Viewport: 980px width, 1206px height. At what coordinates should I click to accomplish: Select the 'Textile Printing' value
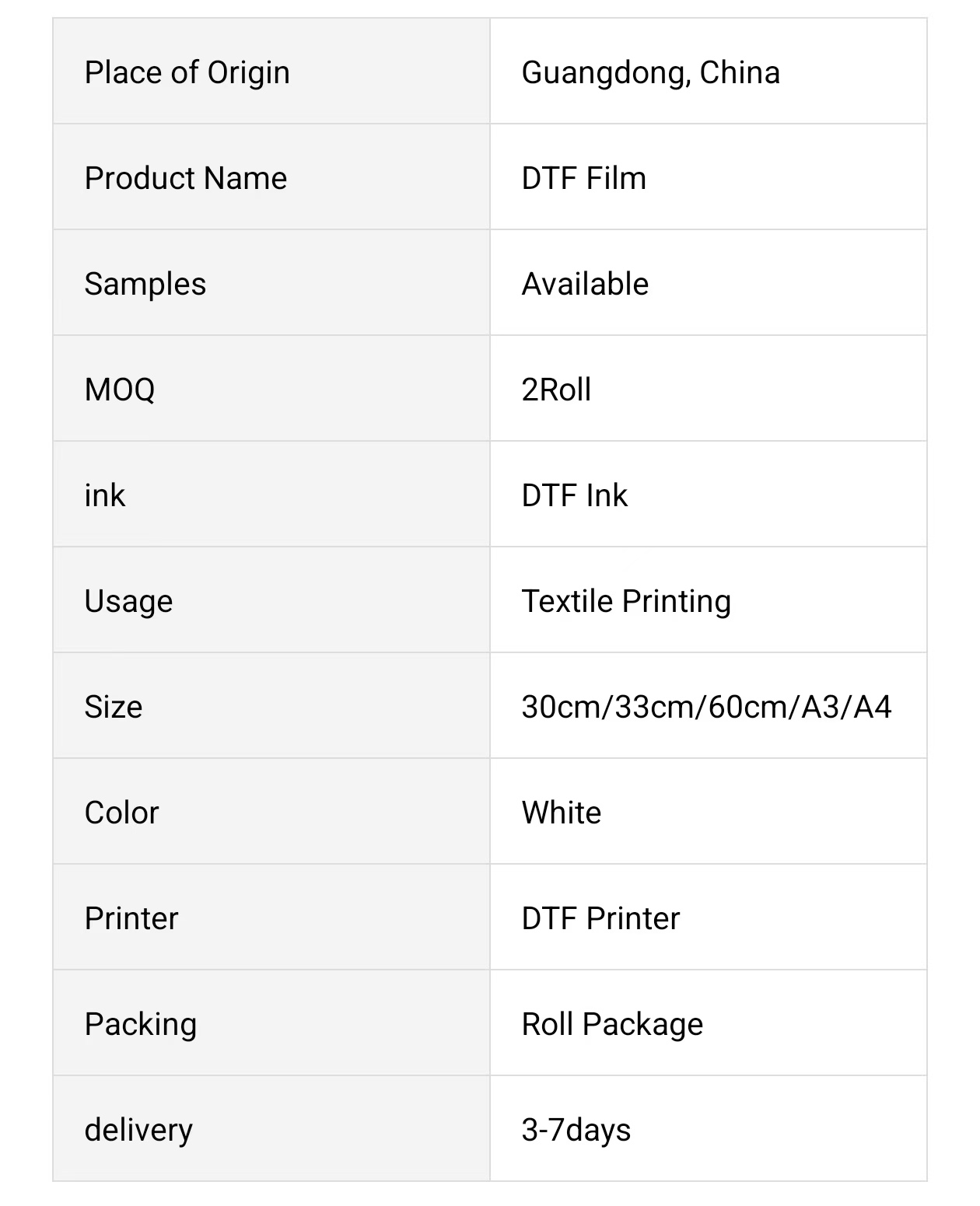pos(626,601)
